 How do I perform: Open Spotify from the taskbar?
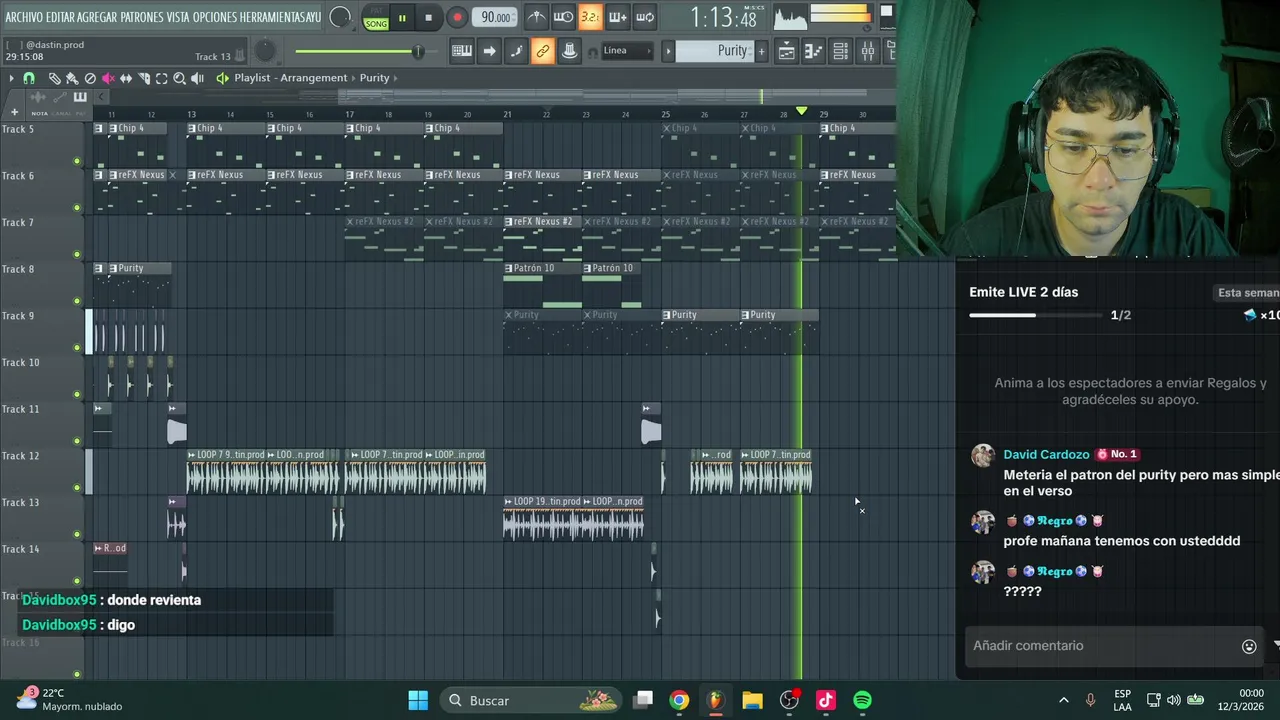click(x=862, y=700)
